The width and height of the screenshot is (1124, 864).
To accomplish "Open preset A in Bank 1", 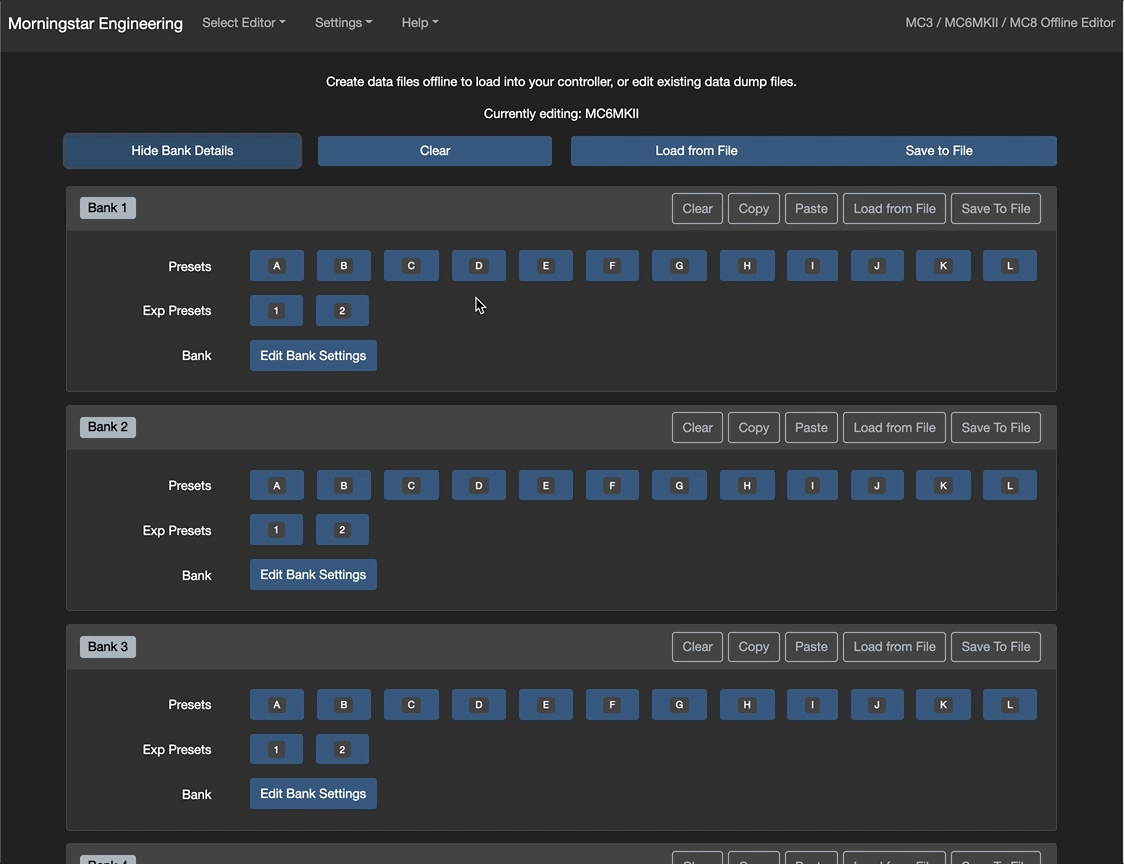I will 277,266.
